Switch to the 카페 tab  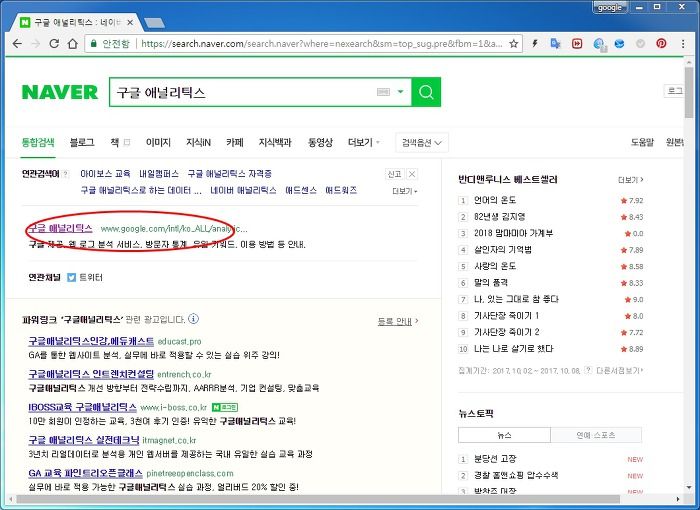(x=234, y=142)
